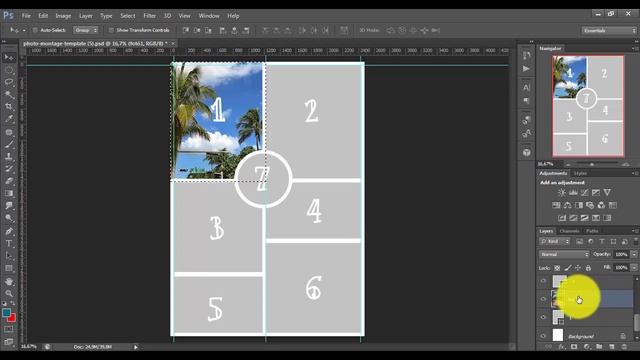Open the Opacity slider arrow
Viewport: 640px width, 360px height.
click(x=634, y=254)
